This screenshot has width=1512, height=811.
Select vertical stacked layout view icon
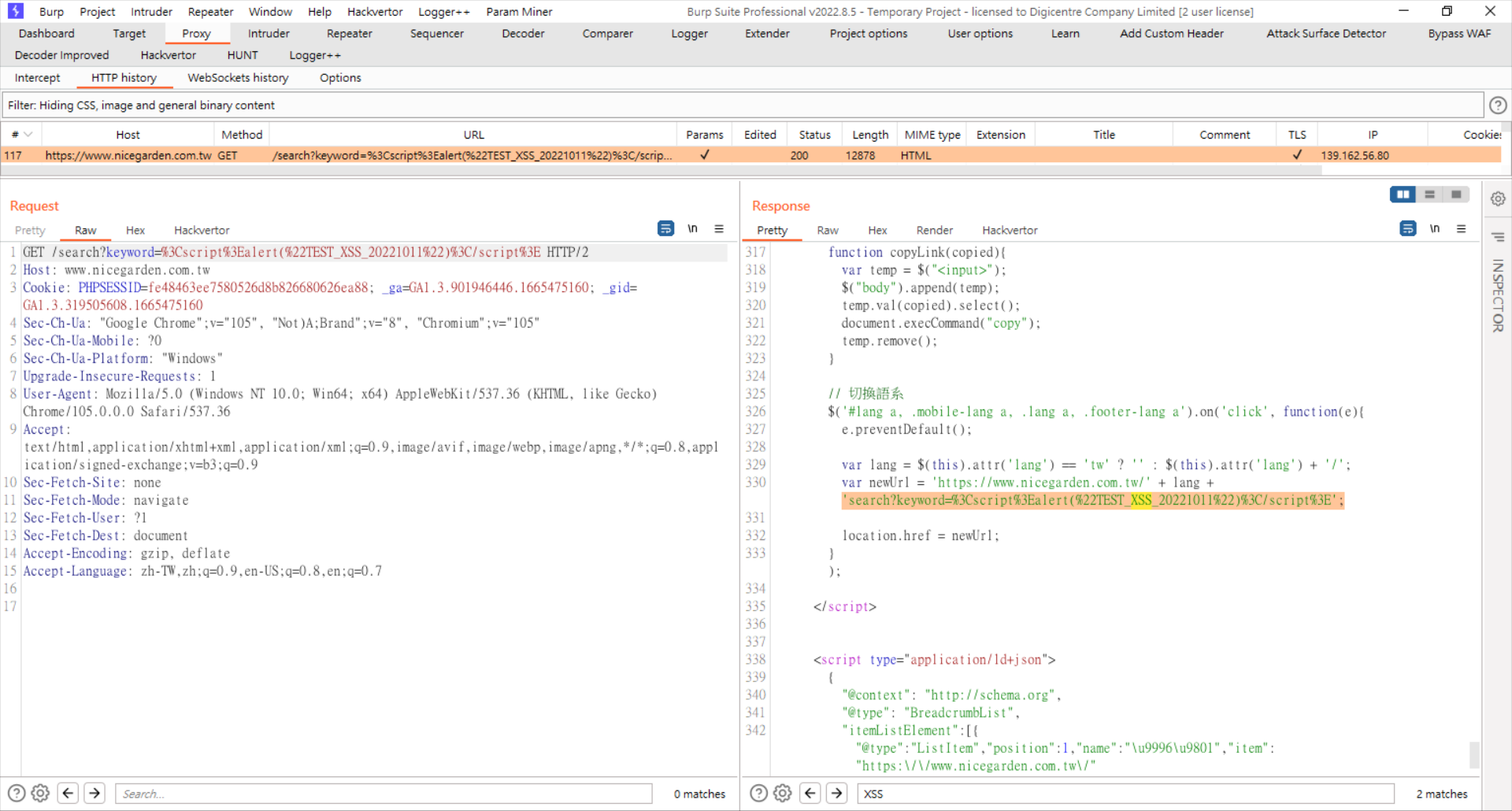(x=1430, y=194)
